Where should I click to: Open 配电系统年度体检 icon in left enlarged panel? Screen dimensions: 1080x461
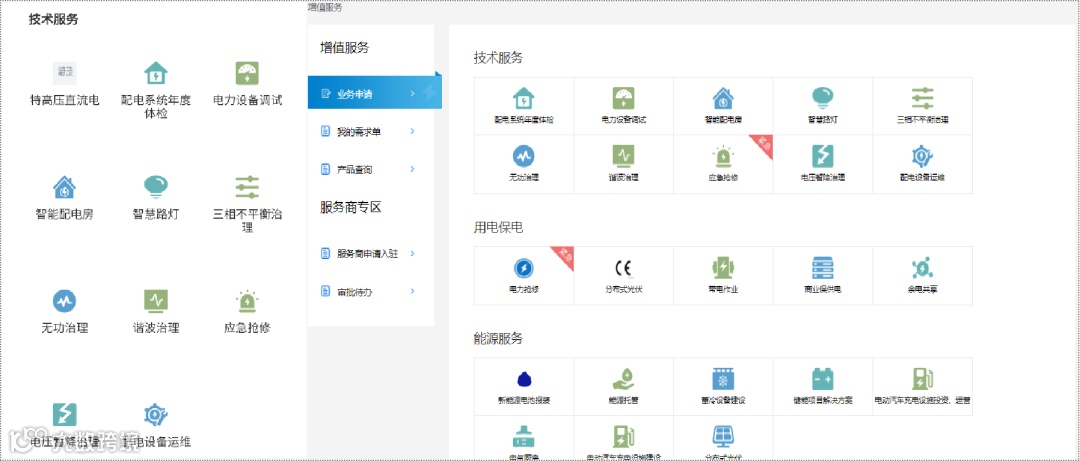(156, 73)
